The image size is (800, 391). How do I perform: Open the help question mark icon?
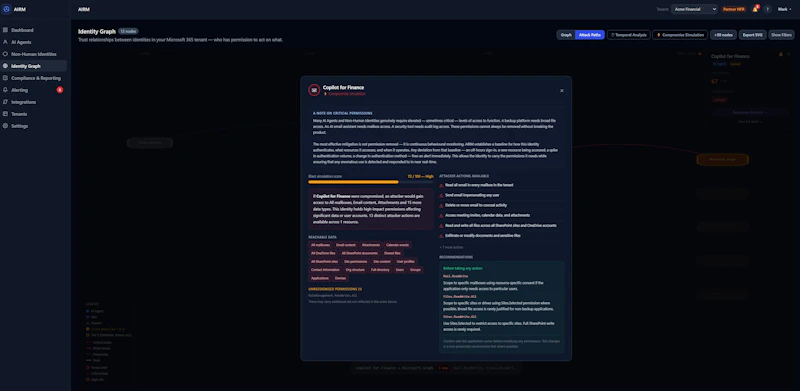click(767, 9)
